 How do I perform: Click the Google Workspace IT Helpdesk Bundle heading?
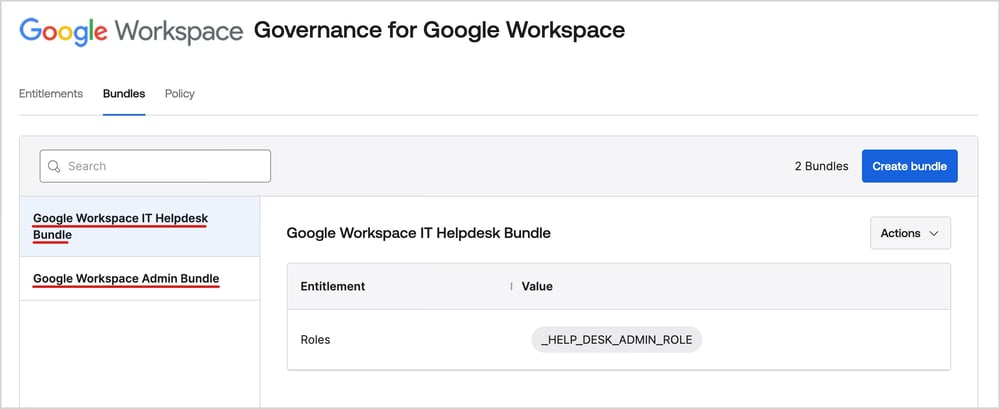418,233
